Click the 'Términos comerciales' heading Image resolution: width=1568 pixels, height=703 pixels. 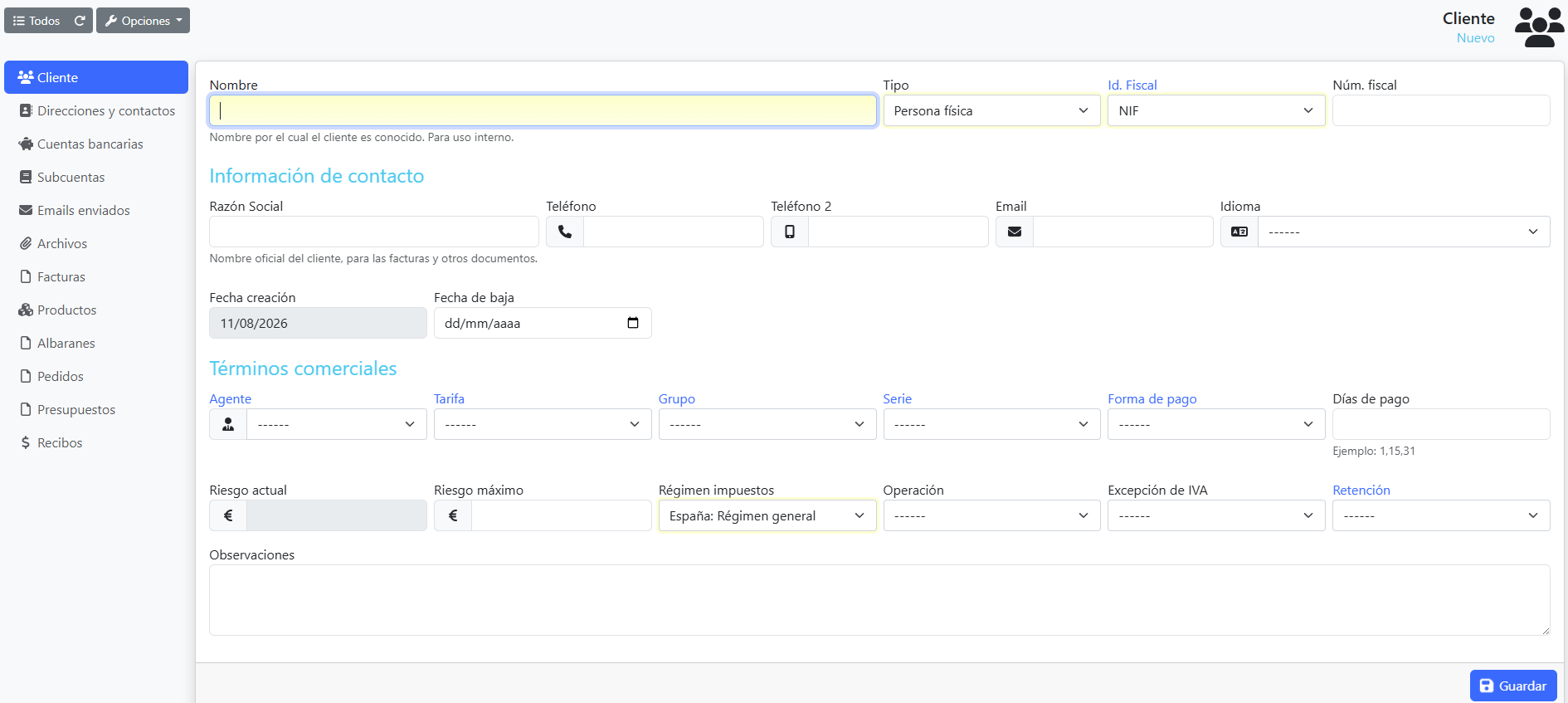[x=303, y=369]
